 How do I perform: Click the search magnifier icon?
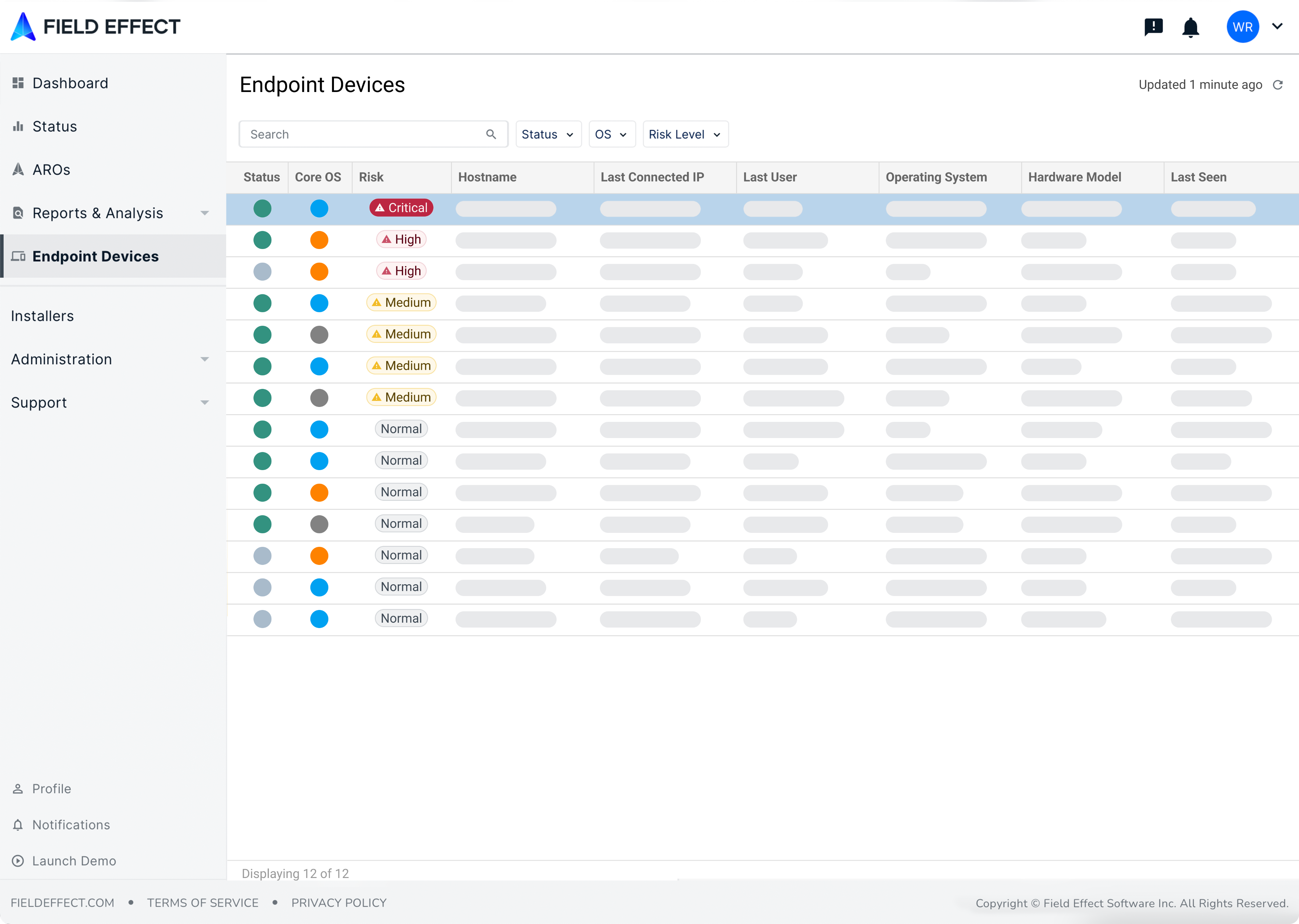coord(491,134)
